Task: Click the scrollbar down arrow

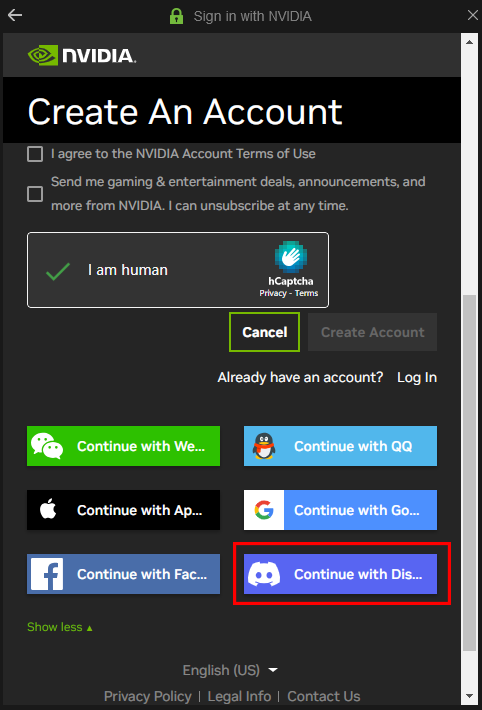Action: click(x=469, y=695)
